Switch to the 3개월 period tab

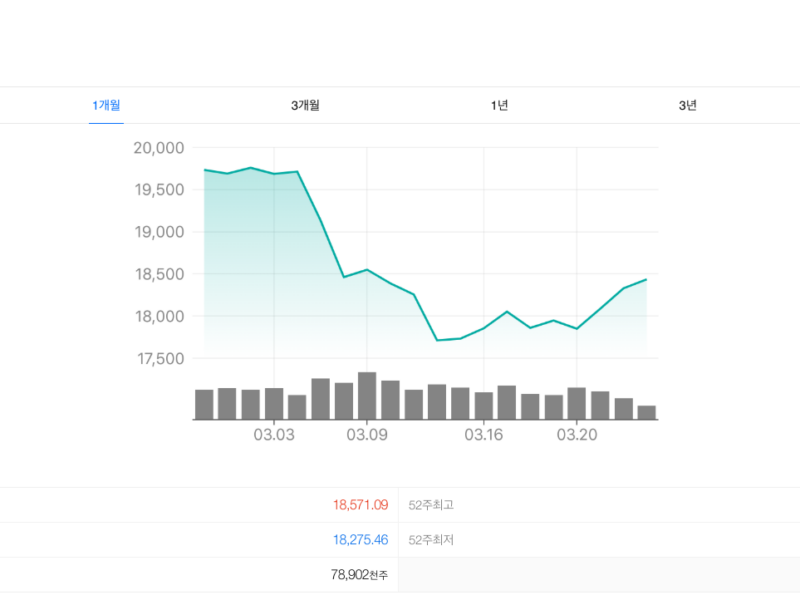(305, 106)
